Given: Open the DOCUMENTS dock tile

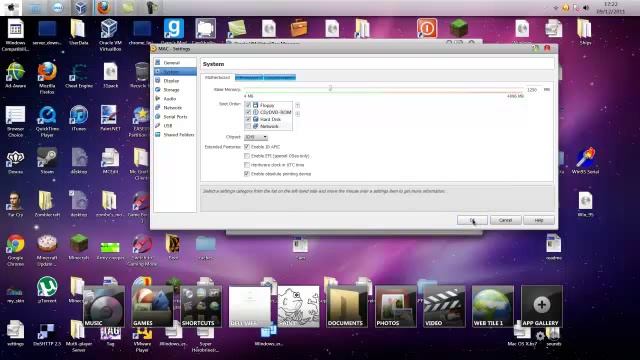Looking at the screenshot, I should 347,307.
